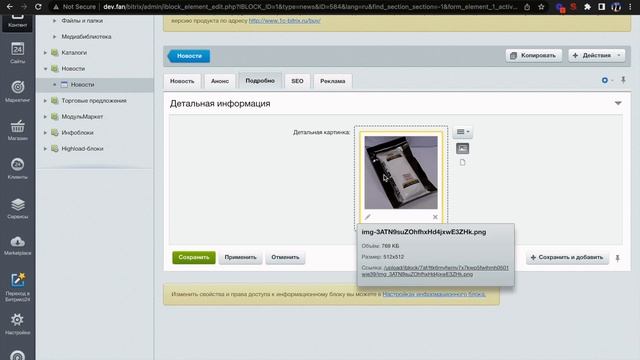Share this page from address bar
The width and height of the screenshot is (640, 360).
click(527, 7)
